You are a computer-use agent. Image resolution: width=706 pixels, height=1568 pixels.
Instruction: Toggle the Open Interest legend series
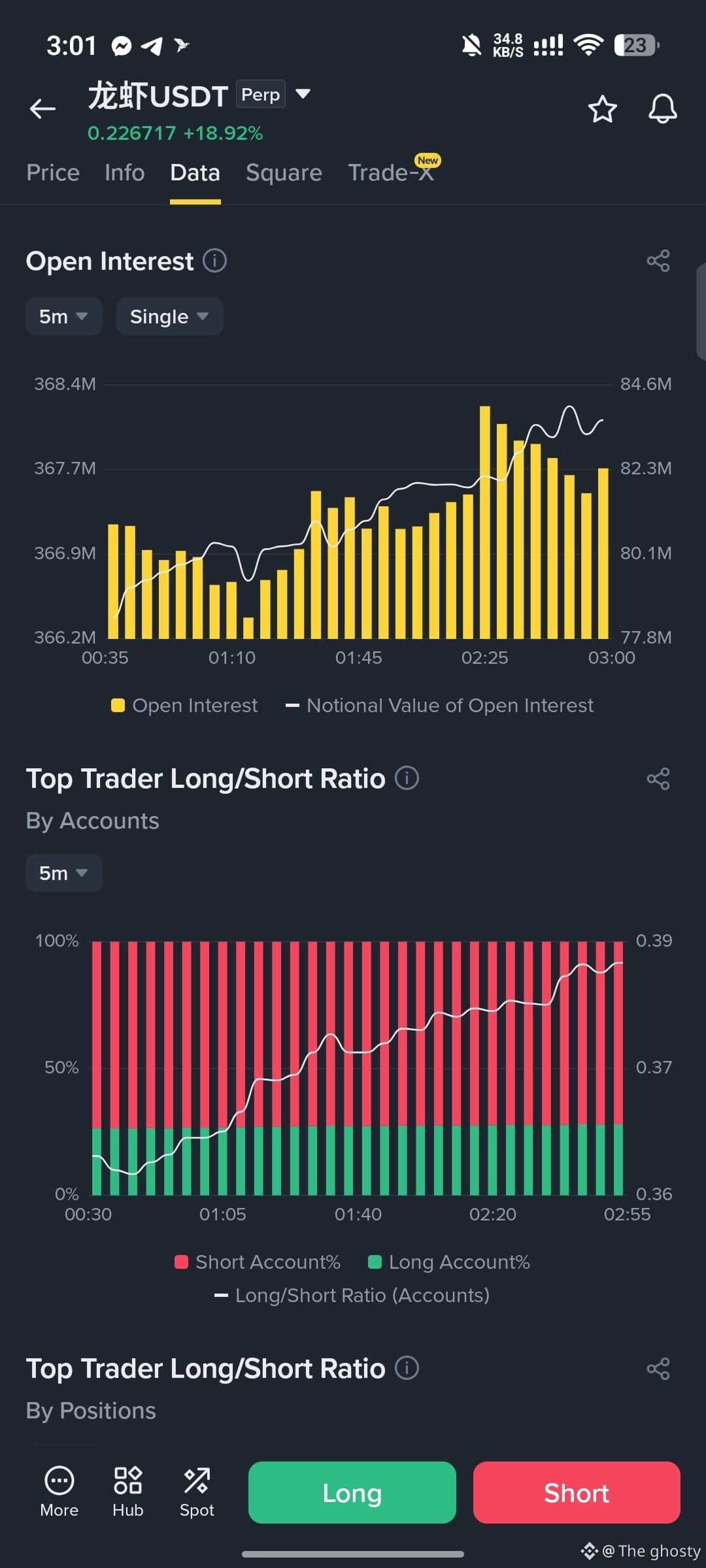(x=184, y=706)
